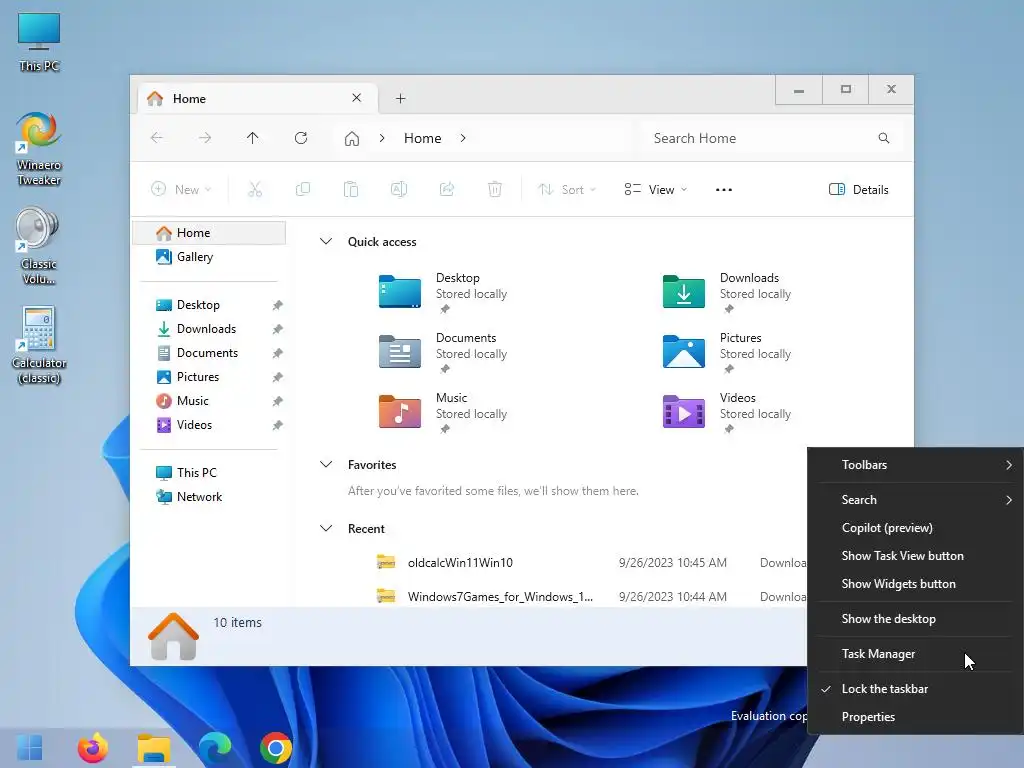Click the search magnifier icon
Screen dimensions: 1024x768
pyautogui.click(x=884, y=138)
